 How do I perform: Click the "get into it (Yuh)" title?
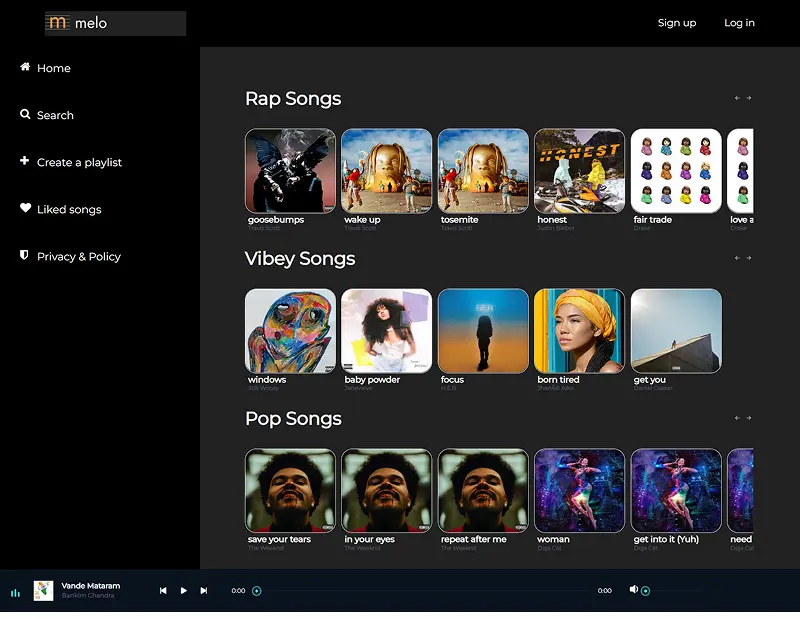tap(666, 539)
